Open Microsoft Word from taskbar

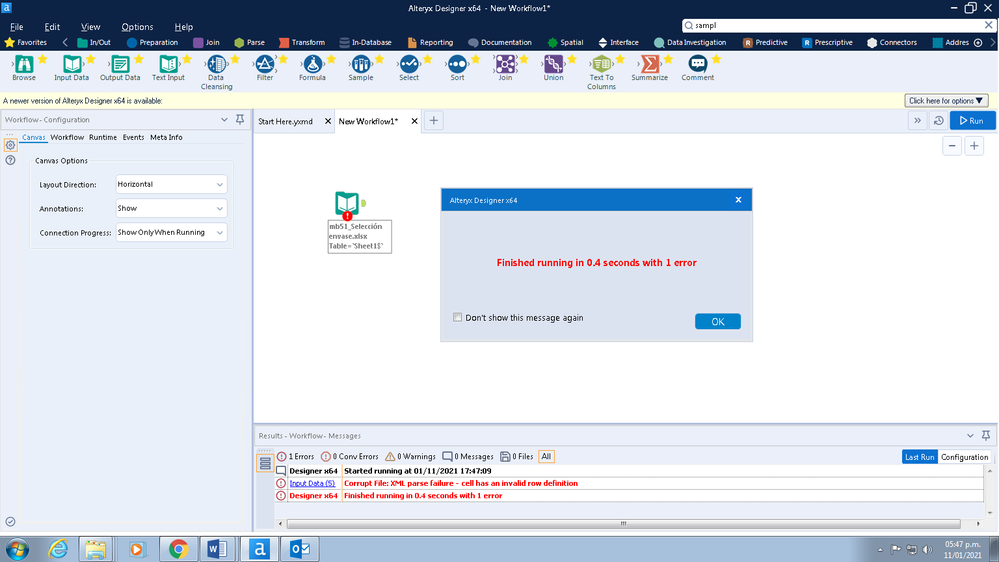coord(218,549)
